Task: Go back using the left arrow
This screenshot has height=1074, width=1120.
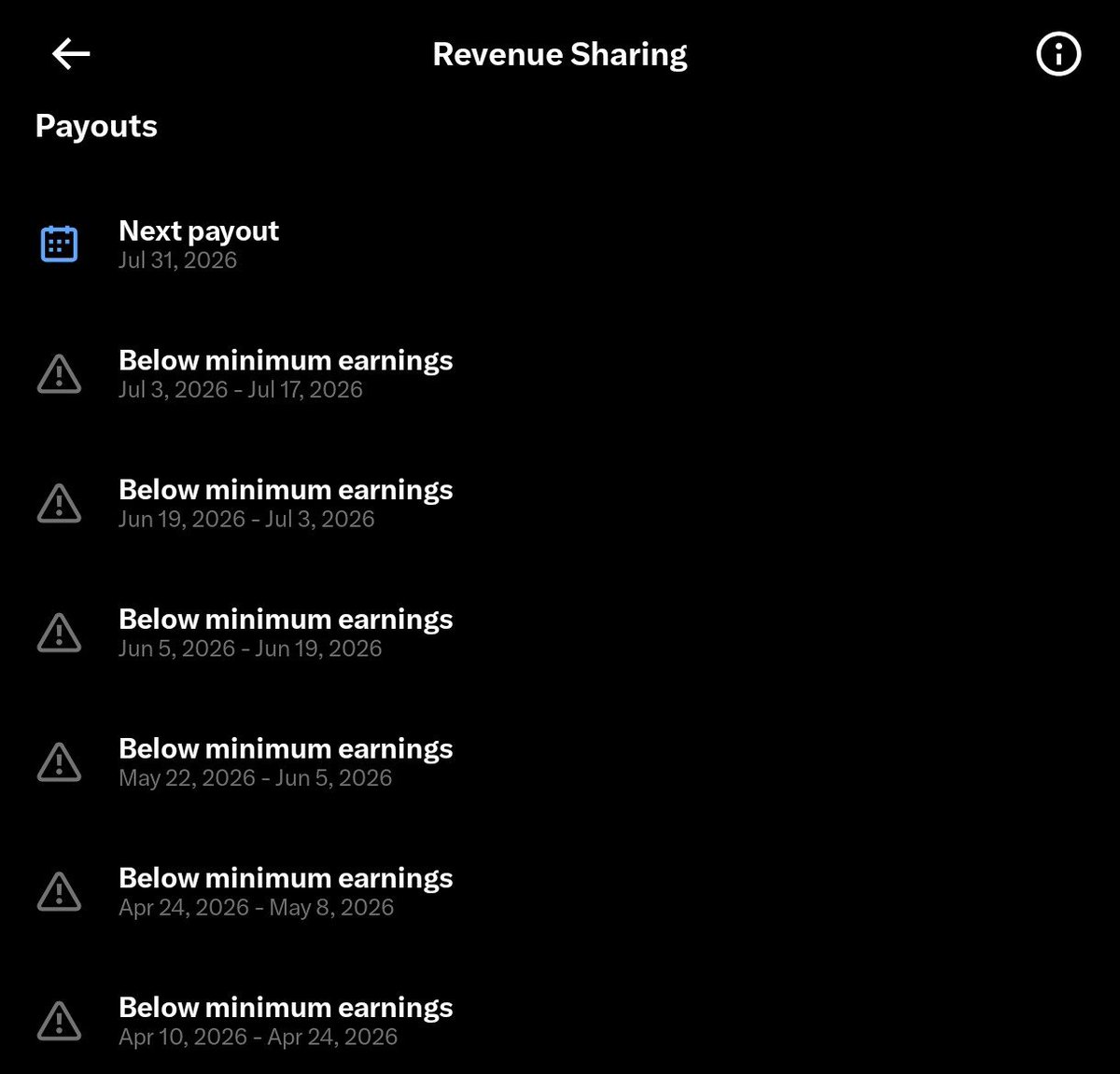Action: (x=71, y=54)
